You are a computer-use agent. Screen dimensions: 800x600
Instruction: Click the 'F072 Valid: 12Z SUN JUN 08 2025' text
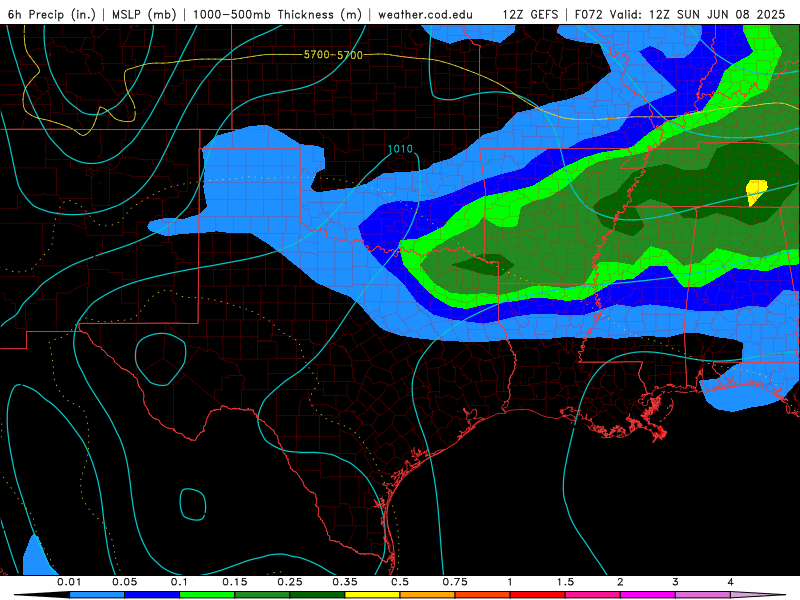[x=680, y=14]
